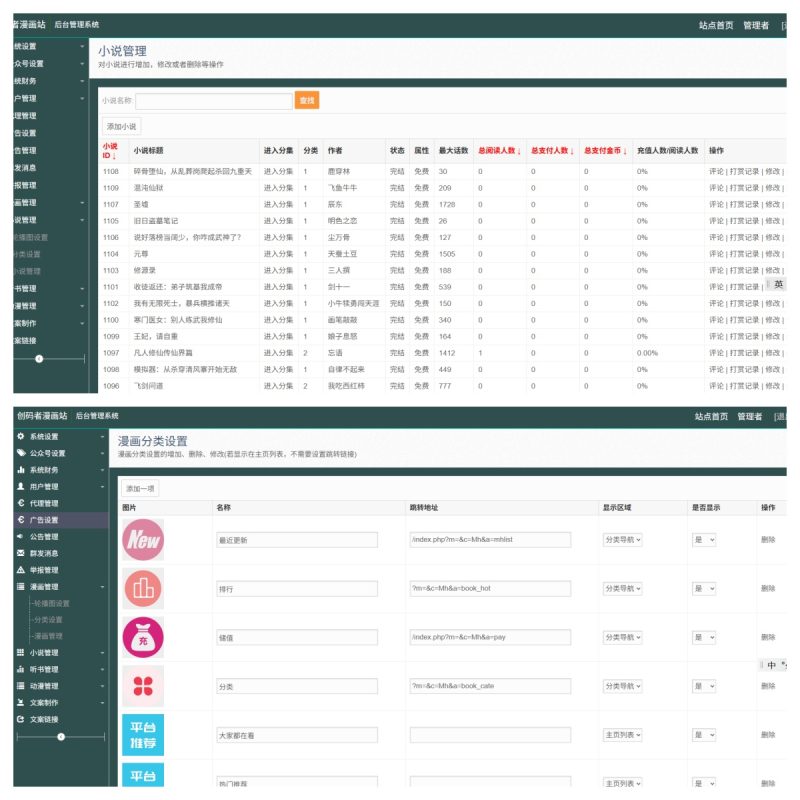Screen dimensions: 800x800
Task: Open 显示区域 dropdown for the 大家都在看 row
Action: pos(622,735)
